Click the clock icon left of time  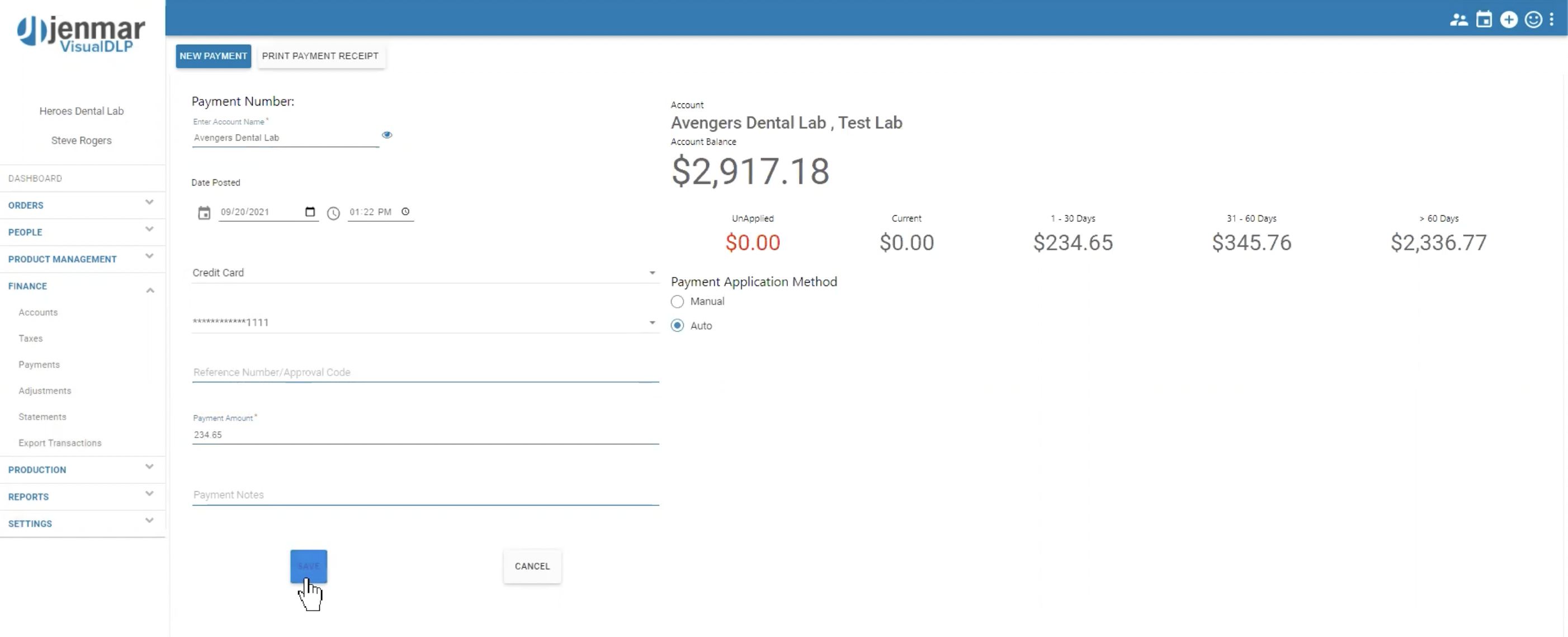click(333, 213)
